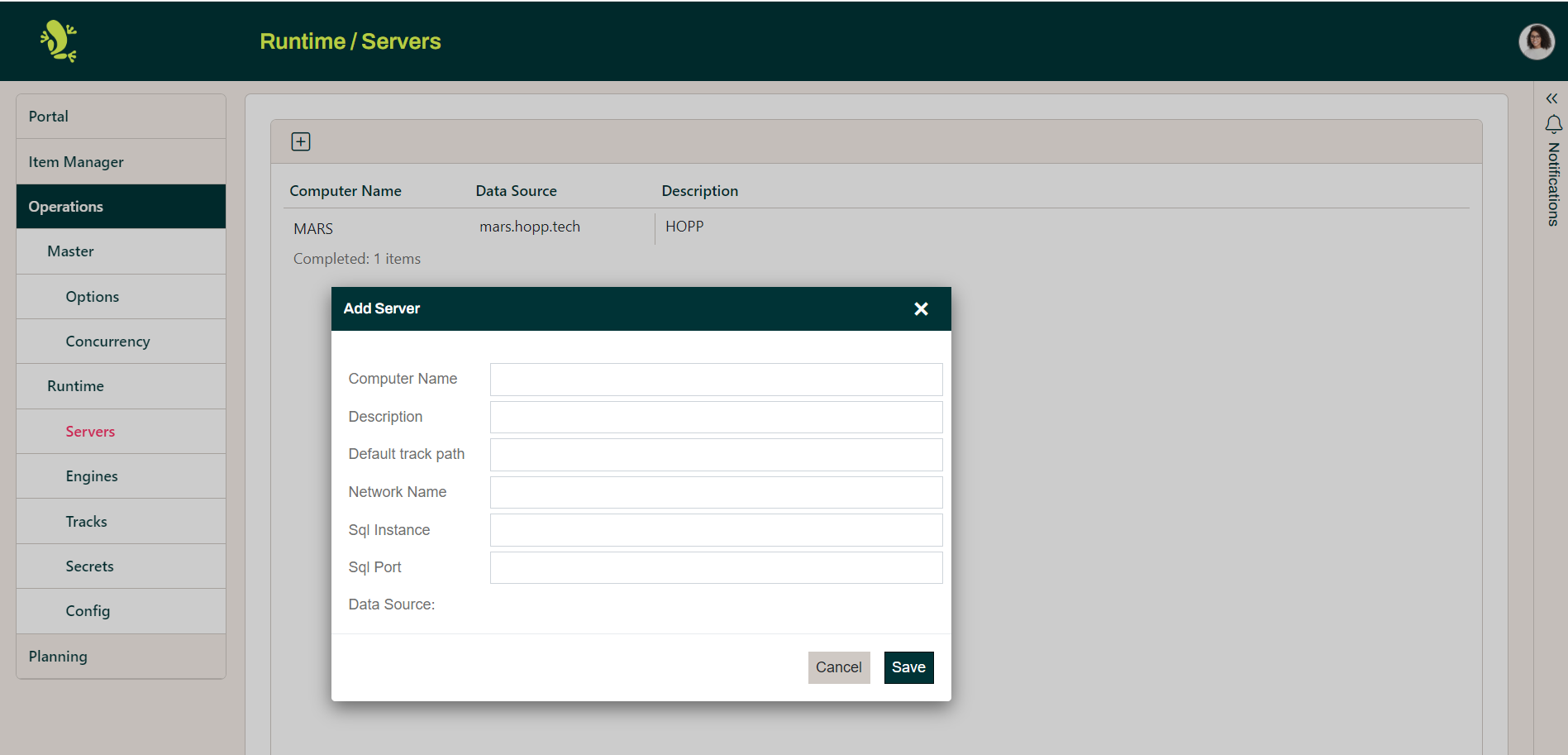Image resolution: width=1568 pixels, height=755 pixels.
Task: Focus the Computer Name input field
Action: (716, 380)
